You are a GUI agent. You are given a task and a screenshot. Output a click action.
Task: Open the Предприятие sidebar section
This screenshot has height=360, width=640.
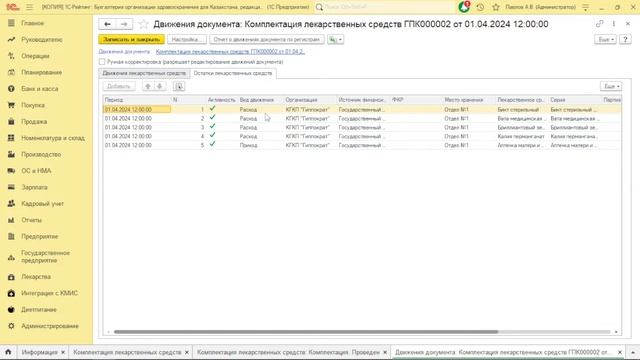click(x=40, y=236)
